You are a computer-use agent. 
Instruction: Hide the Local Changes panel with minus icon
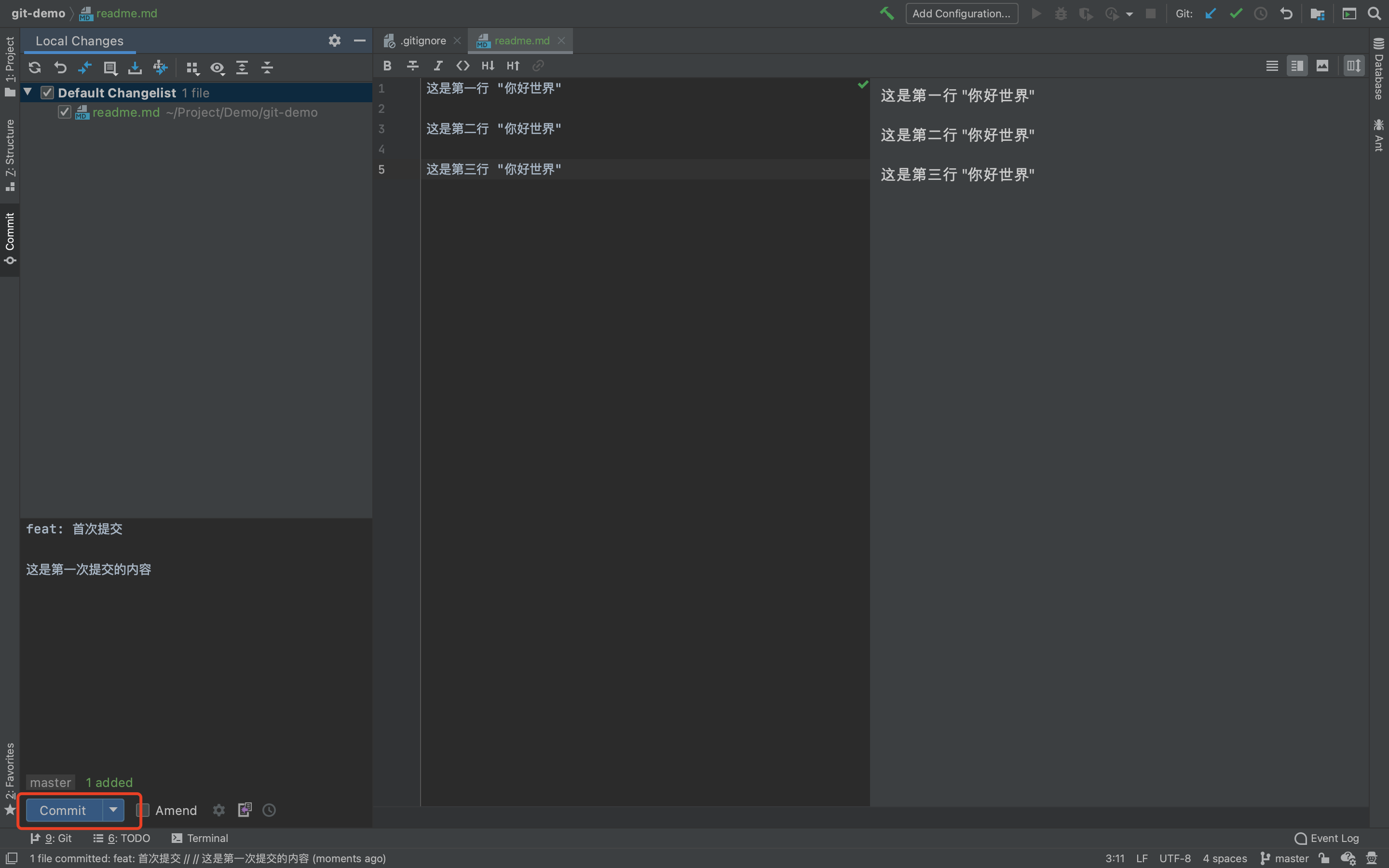coord(360,41)
